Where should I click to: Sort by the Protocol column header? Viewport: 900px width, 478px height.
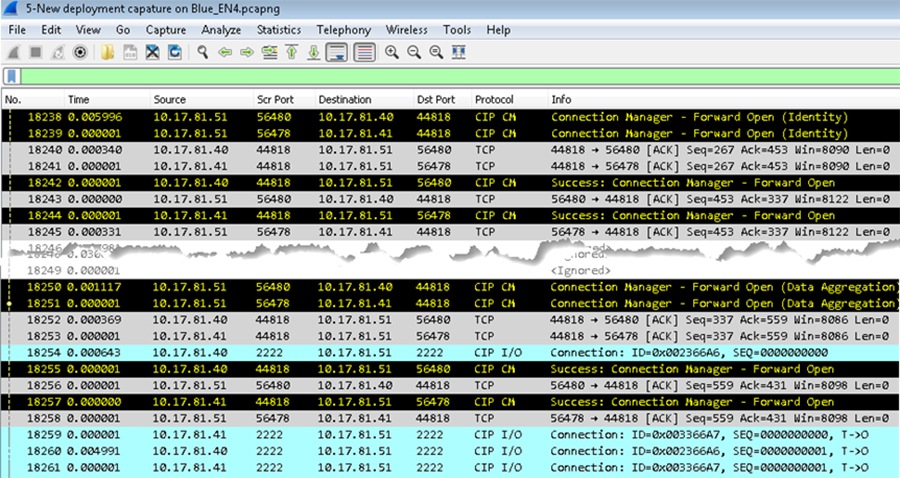[x=509, y=99]
